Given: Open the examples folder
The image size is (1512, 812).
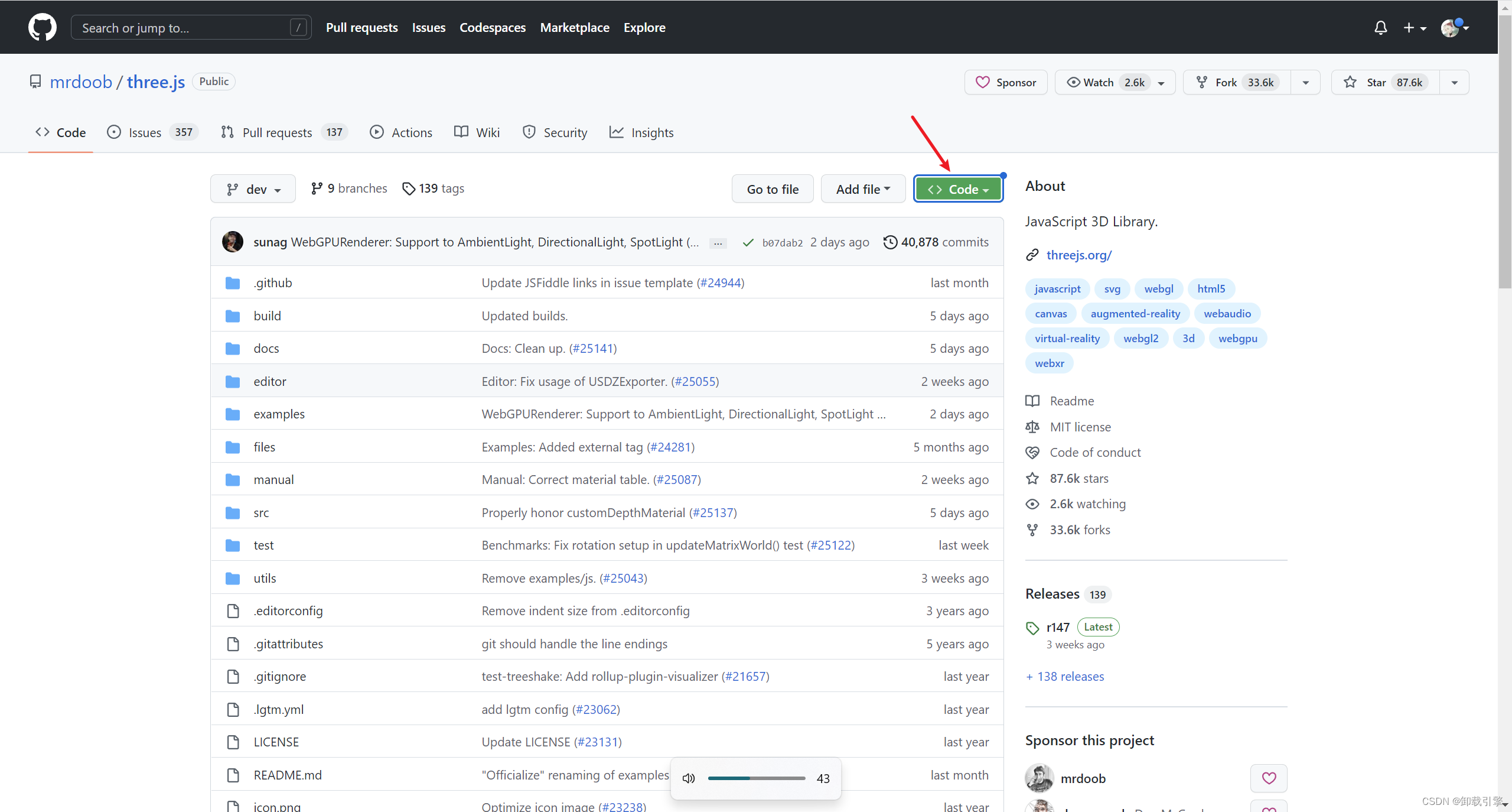Looking at the screenshot, I should click(x=279, y=414).
